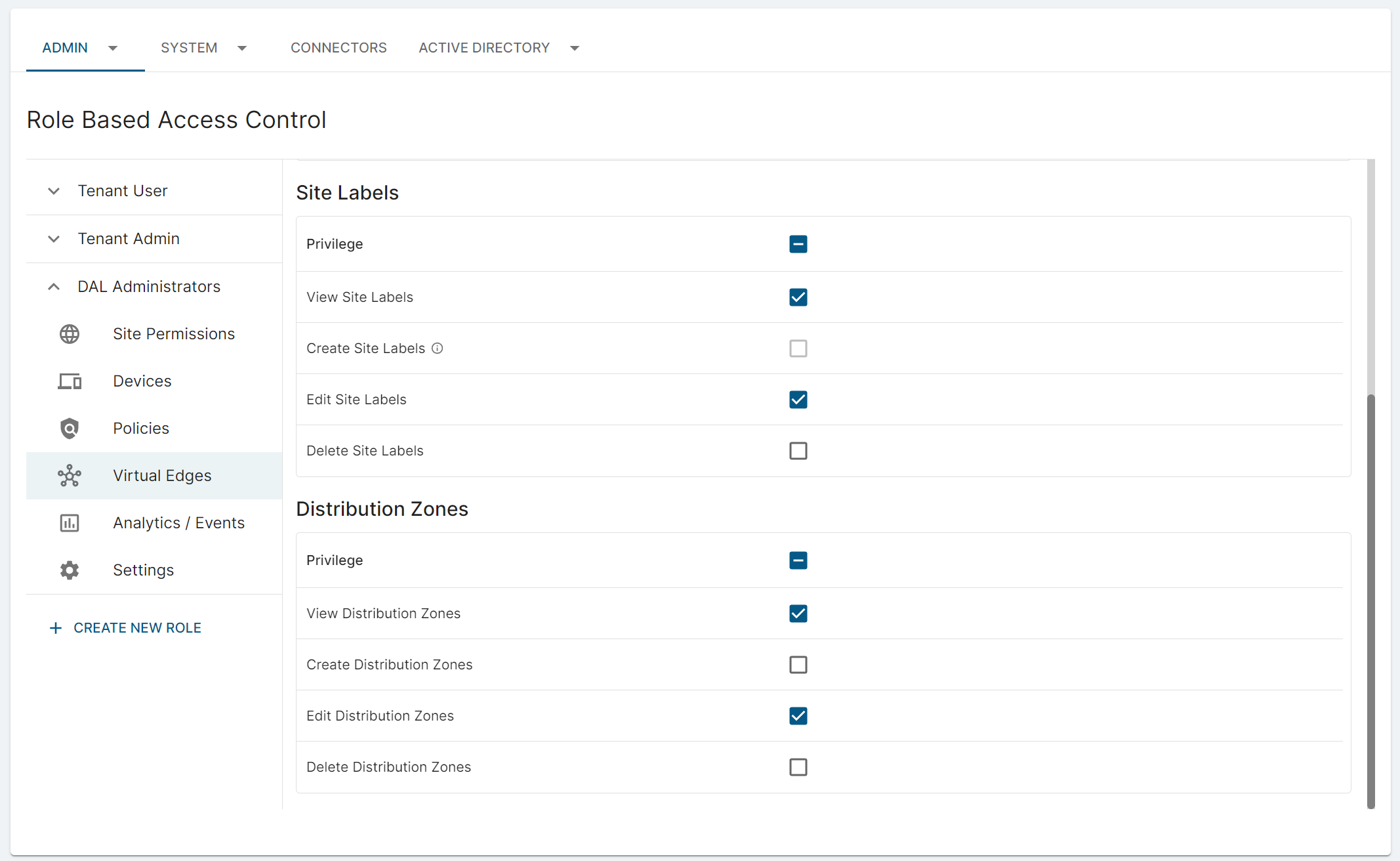Click the plus icon for new role
Image resolution: width=1400 pixels, height=861 pixels.
pyautogui.click(x=56, y=628)
